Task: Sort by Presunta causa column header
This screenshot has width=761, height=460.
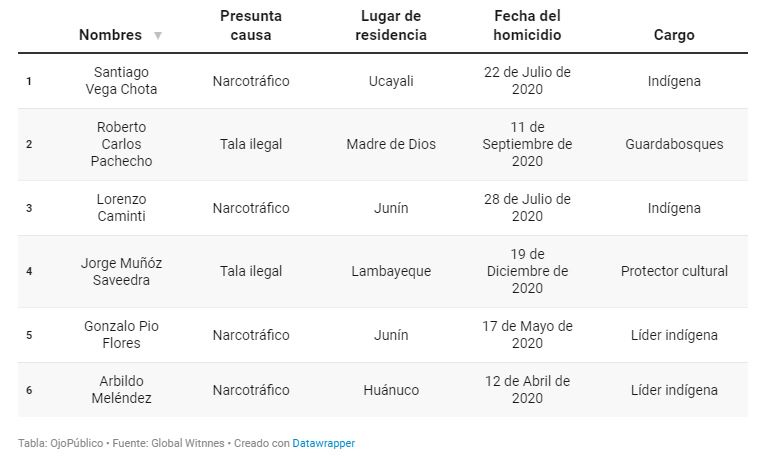Action: click(251, 25)
